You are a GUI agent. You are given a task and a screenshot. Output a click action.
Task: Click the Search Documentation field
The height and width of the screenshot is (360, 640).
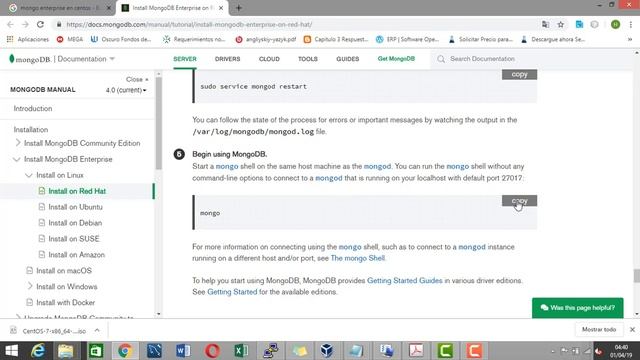pyautogui.click(x=531, y=59)
